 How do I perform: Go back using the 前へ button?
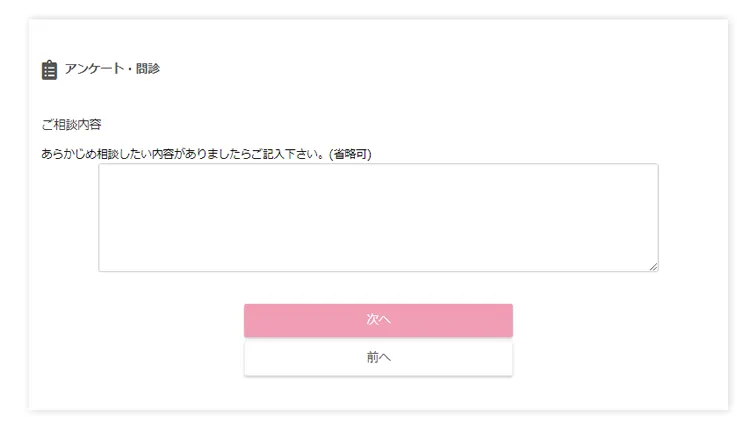(378, 358)
